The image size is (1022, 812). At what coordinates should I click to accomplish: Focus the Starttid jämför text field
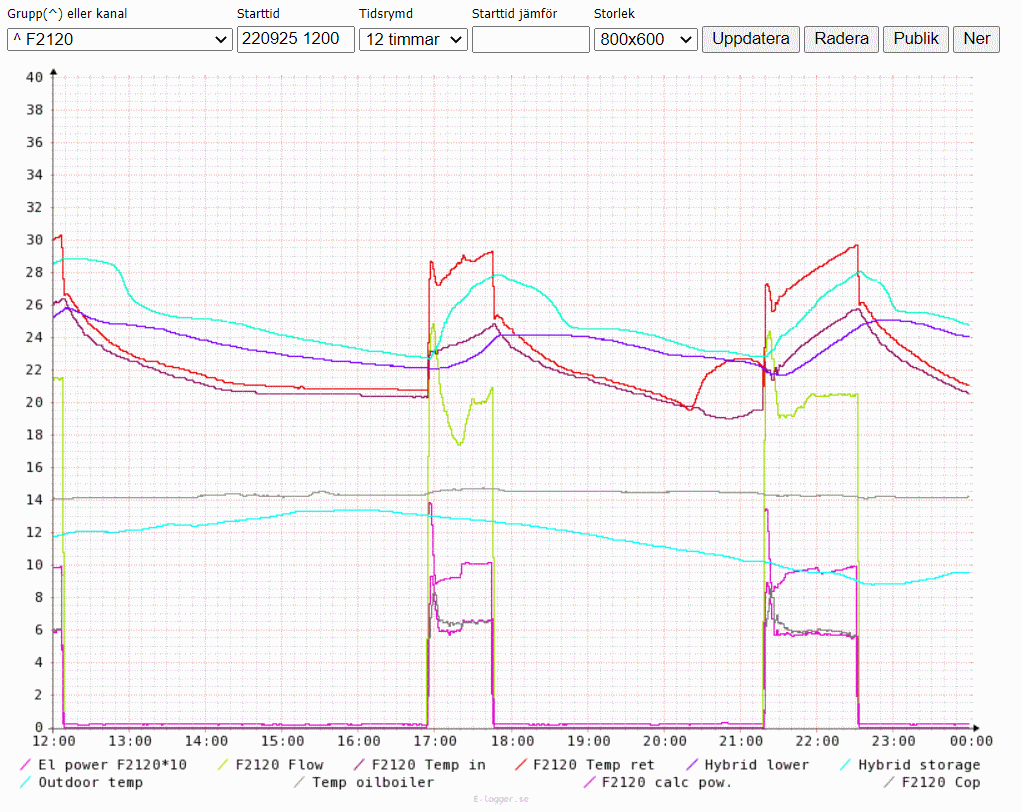530,39
